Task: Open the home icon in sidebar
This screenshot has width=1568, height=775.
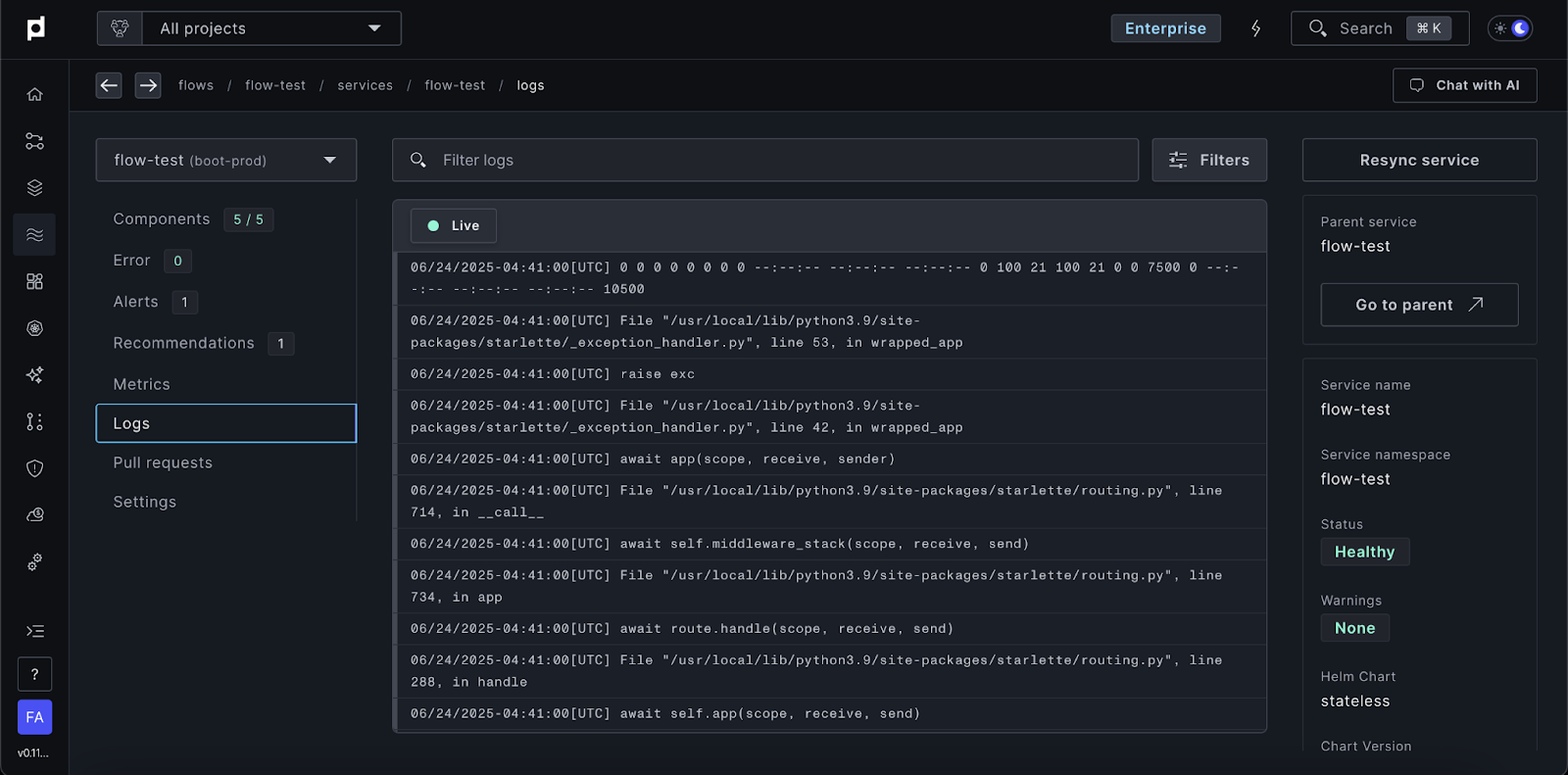Action: coord(34,94)
